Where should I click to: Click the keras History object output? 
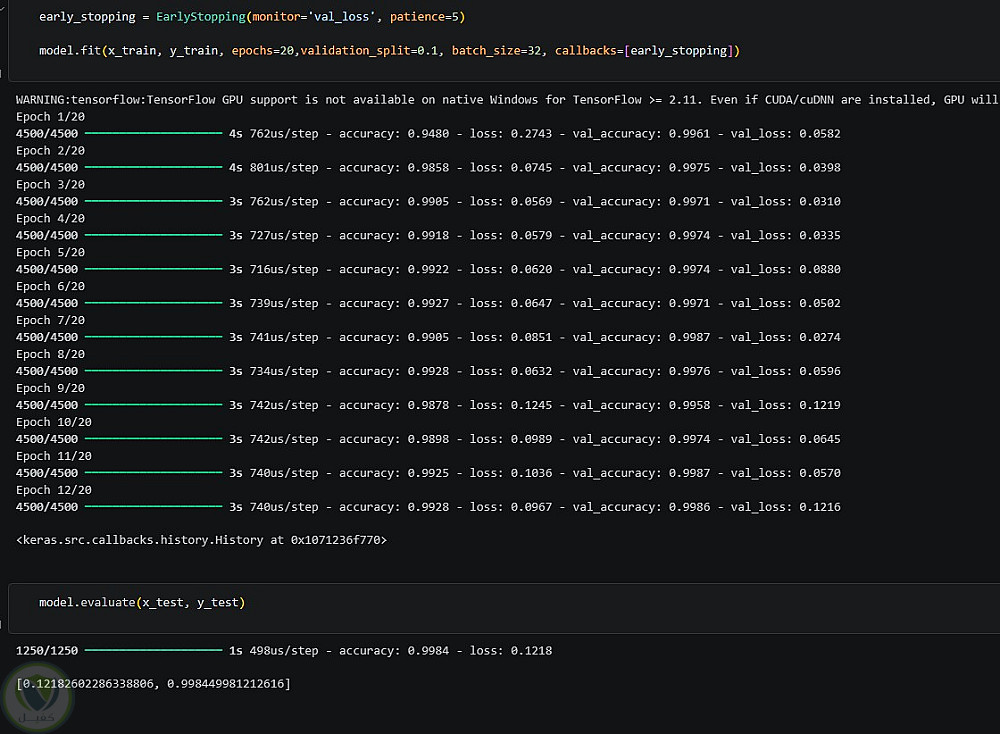click(x=202, y=540)
